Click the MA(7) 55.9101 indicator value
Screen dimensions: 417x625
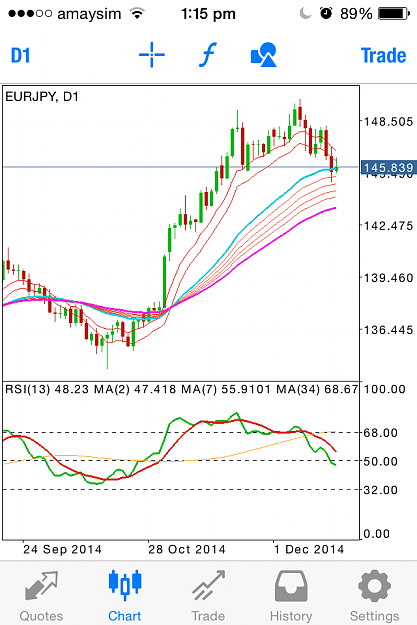226,389
